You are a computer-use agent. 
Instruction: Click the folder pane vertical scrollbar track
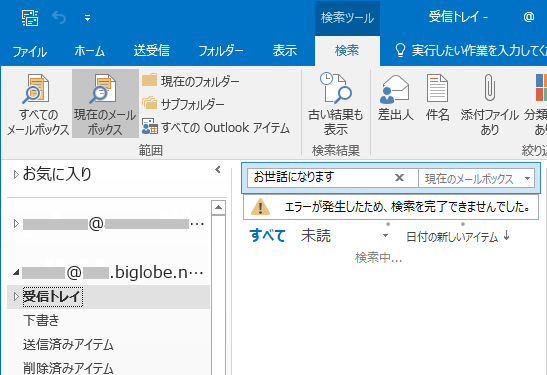pyautogui.click(x=218, y=295)
